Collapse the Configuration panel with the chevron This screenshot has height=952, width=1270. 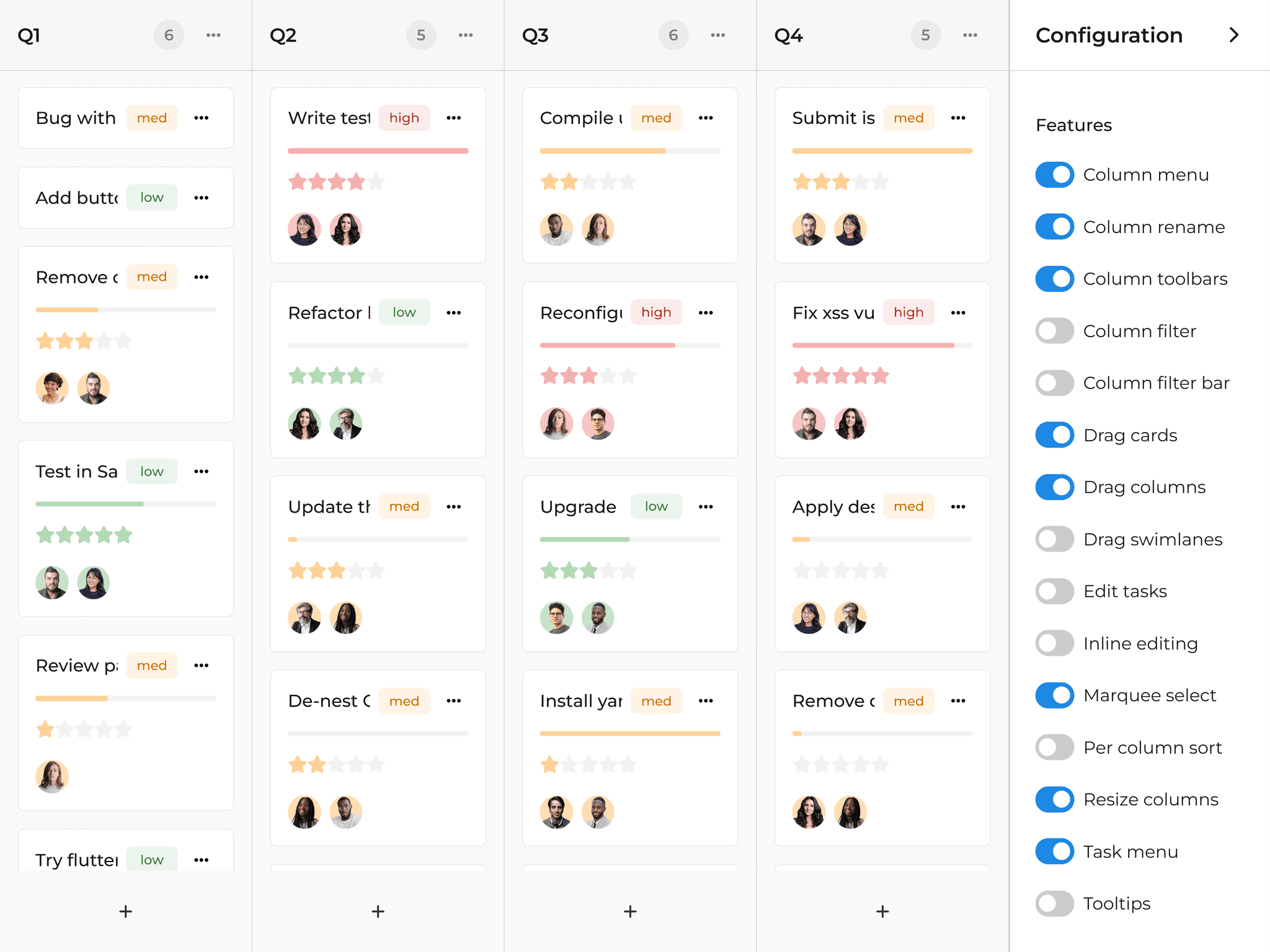tap(1233, 35)
